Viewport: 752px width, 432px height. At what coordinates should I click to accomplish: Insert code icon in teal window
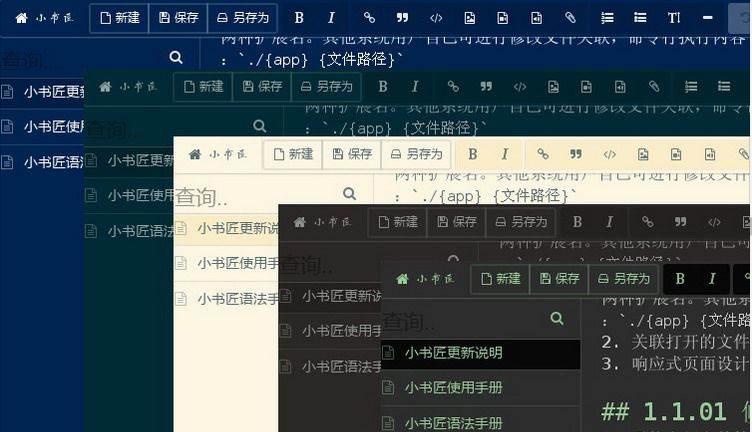[x=520, y=87]
